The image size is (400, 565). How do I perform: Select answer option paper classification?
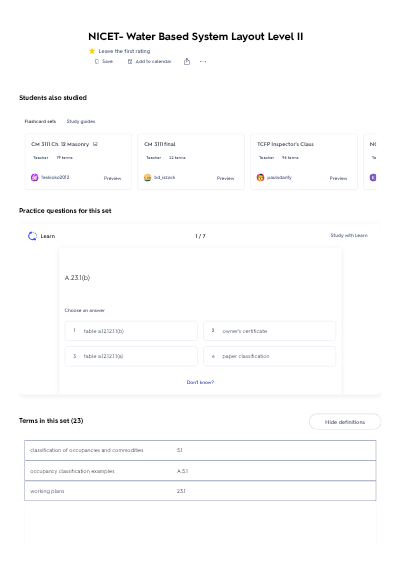[270, 356]
